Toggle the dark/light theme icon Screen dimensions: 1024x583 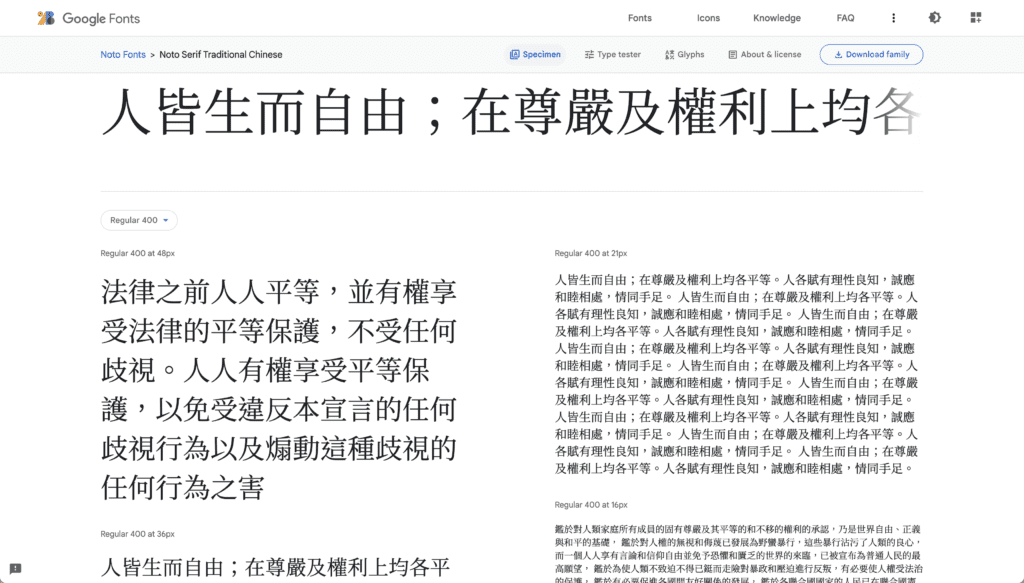934,18
